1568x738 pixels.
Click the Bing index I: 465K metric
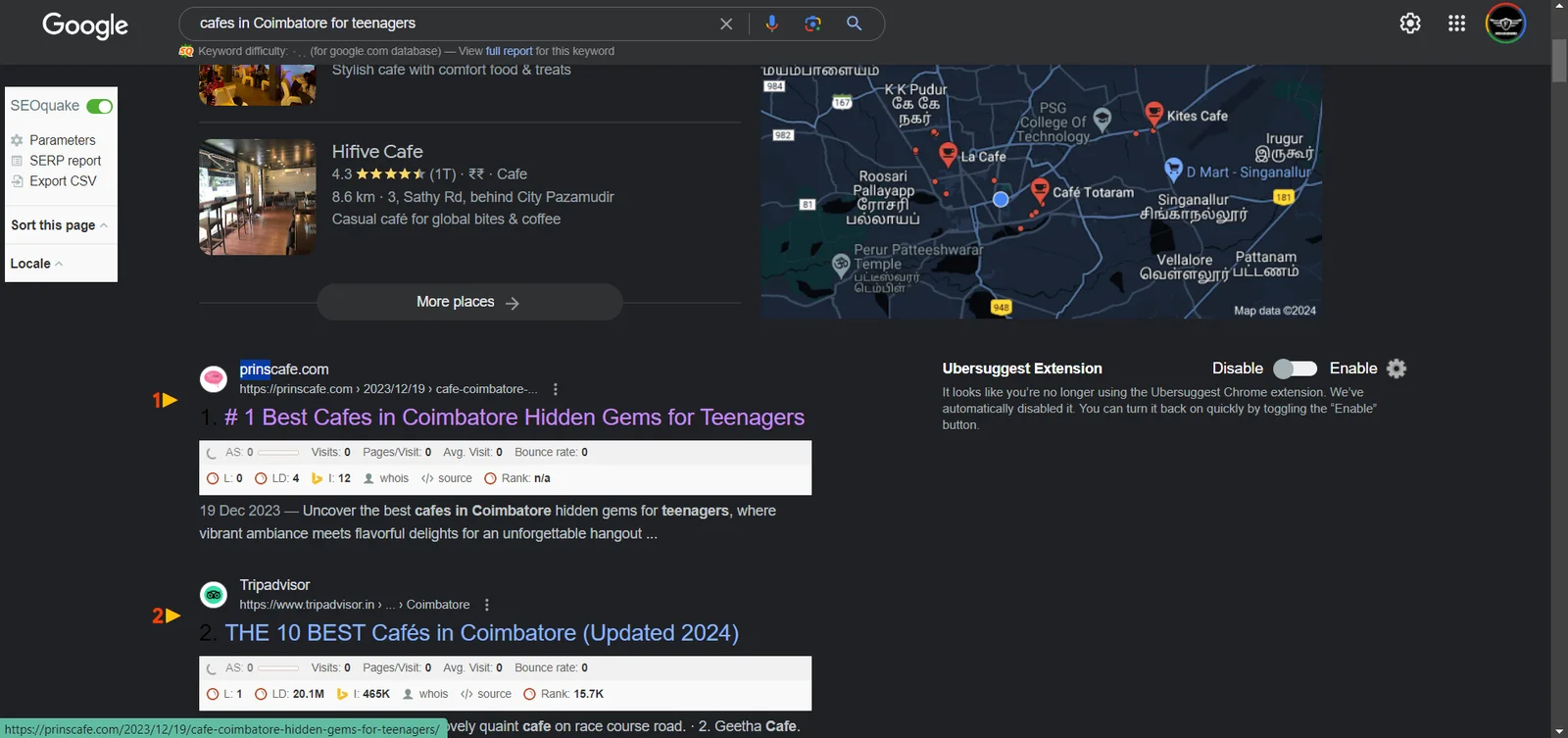click(363, 694)
